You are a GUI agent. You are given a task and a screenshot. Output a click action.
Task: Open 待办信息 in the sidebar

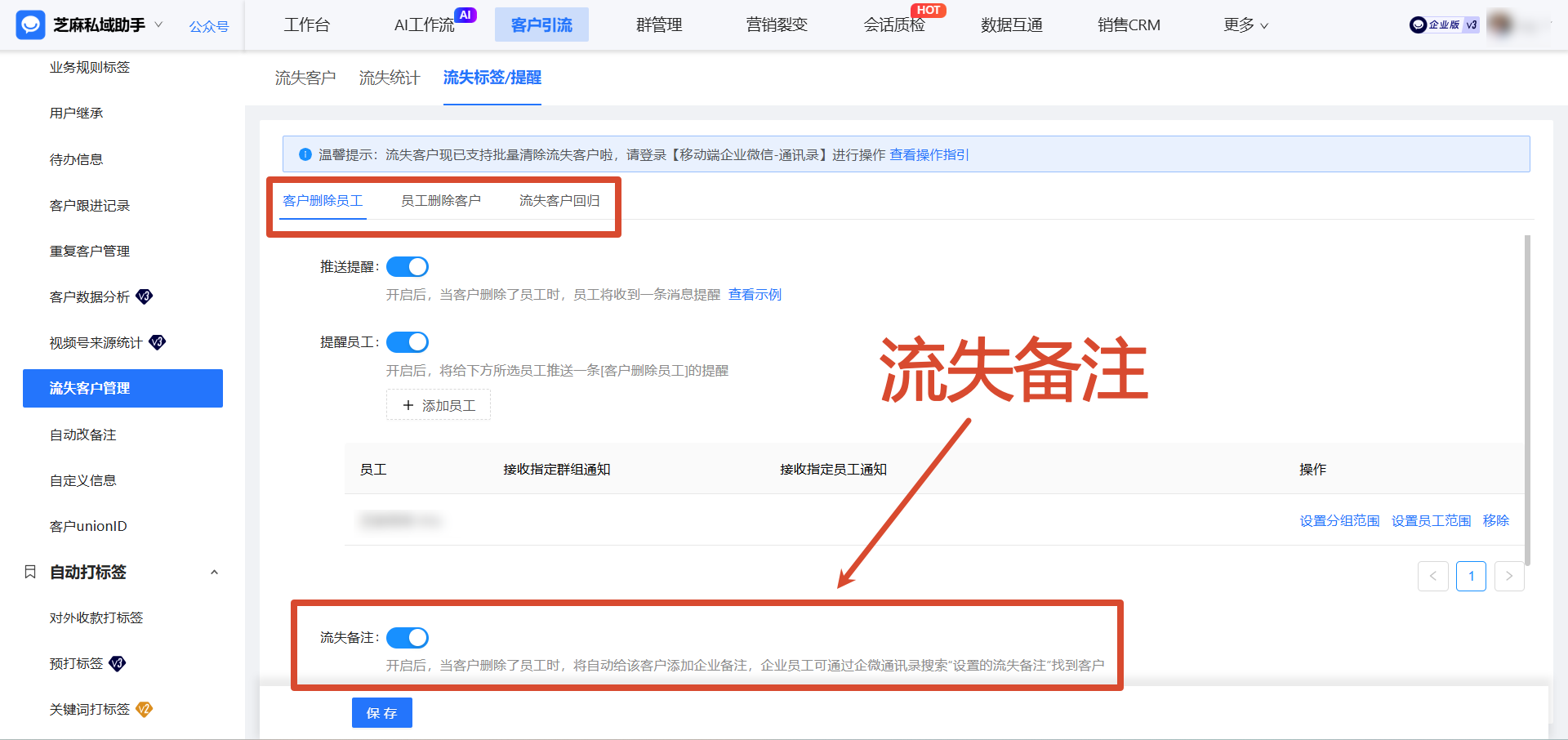click(76, 159)
